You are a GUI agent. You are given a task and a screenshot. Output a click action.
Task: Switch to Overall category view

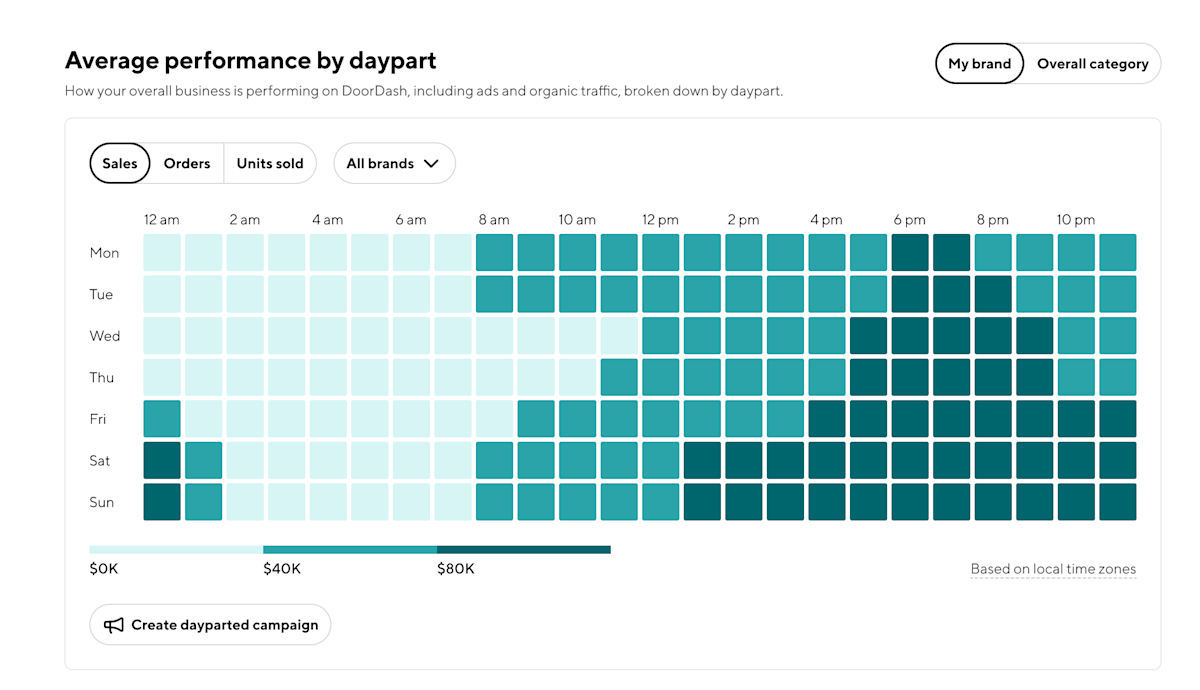[x=1092, y=64]
